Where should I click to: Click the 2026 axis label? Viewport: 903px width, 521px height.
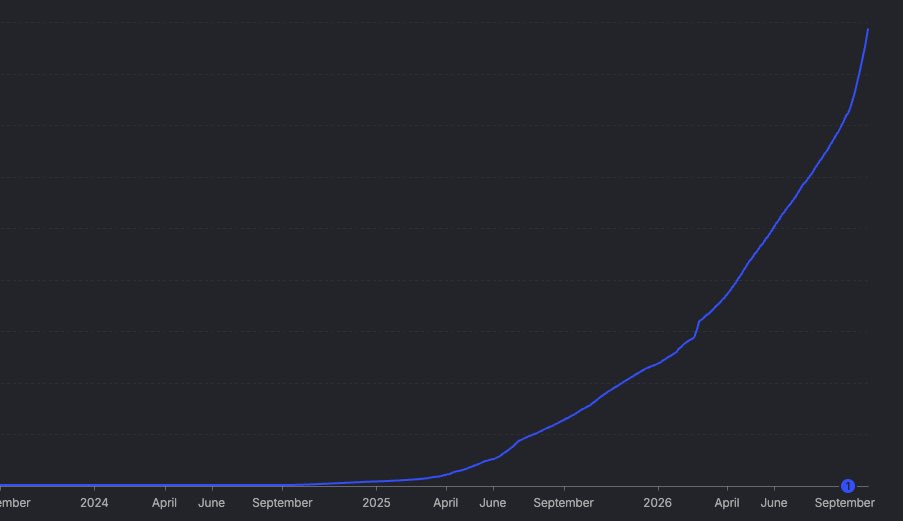657,503
